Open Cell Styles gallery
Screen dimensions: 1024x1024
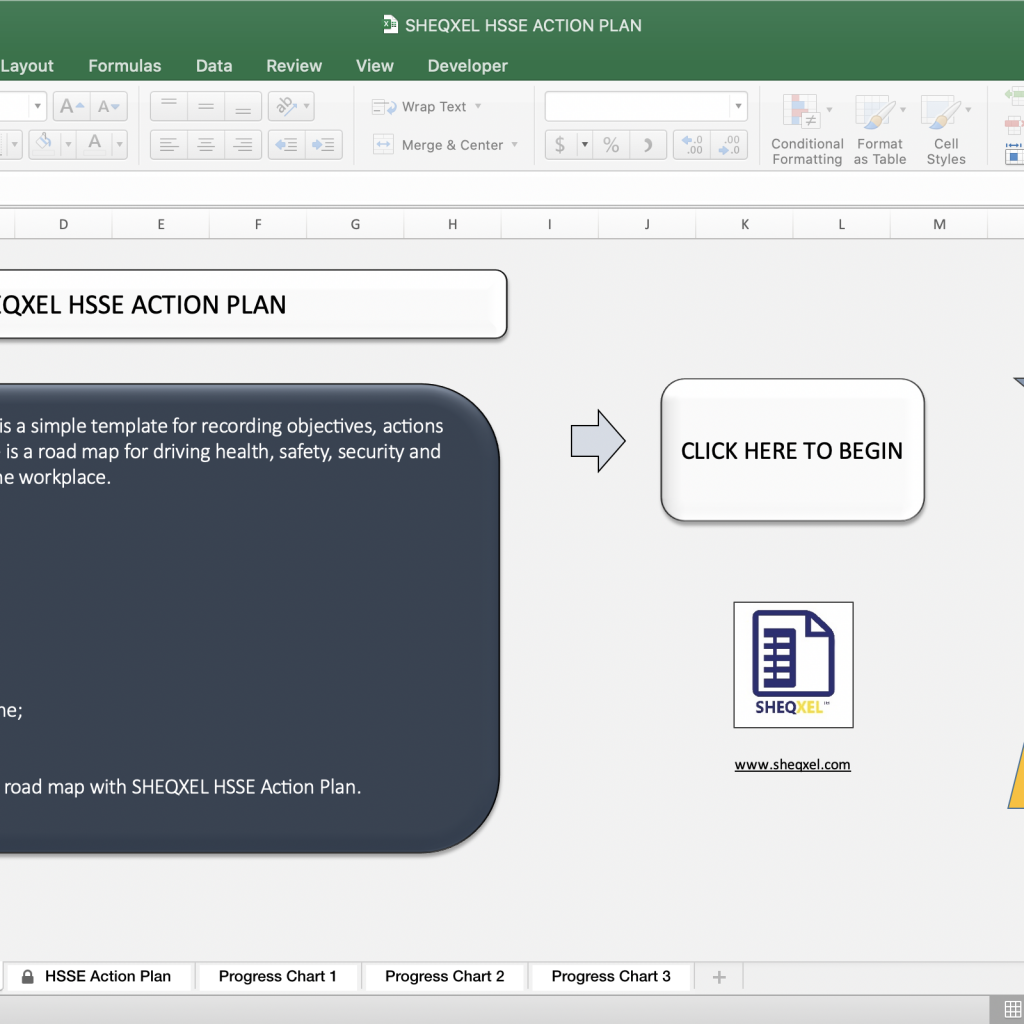tap(945, 130)
